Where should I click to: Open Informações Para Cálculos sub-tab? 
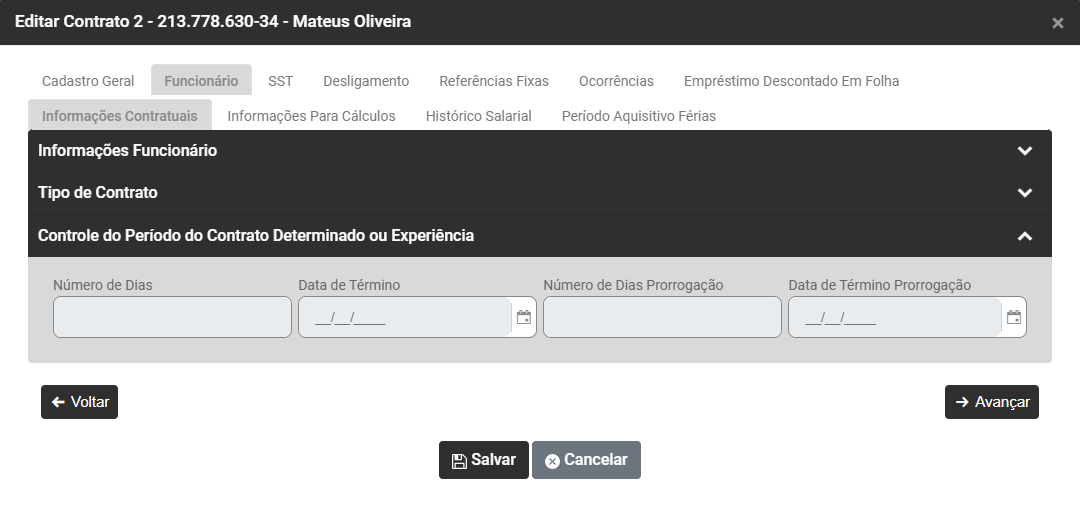click(x=311, y=116)
